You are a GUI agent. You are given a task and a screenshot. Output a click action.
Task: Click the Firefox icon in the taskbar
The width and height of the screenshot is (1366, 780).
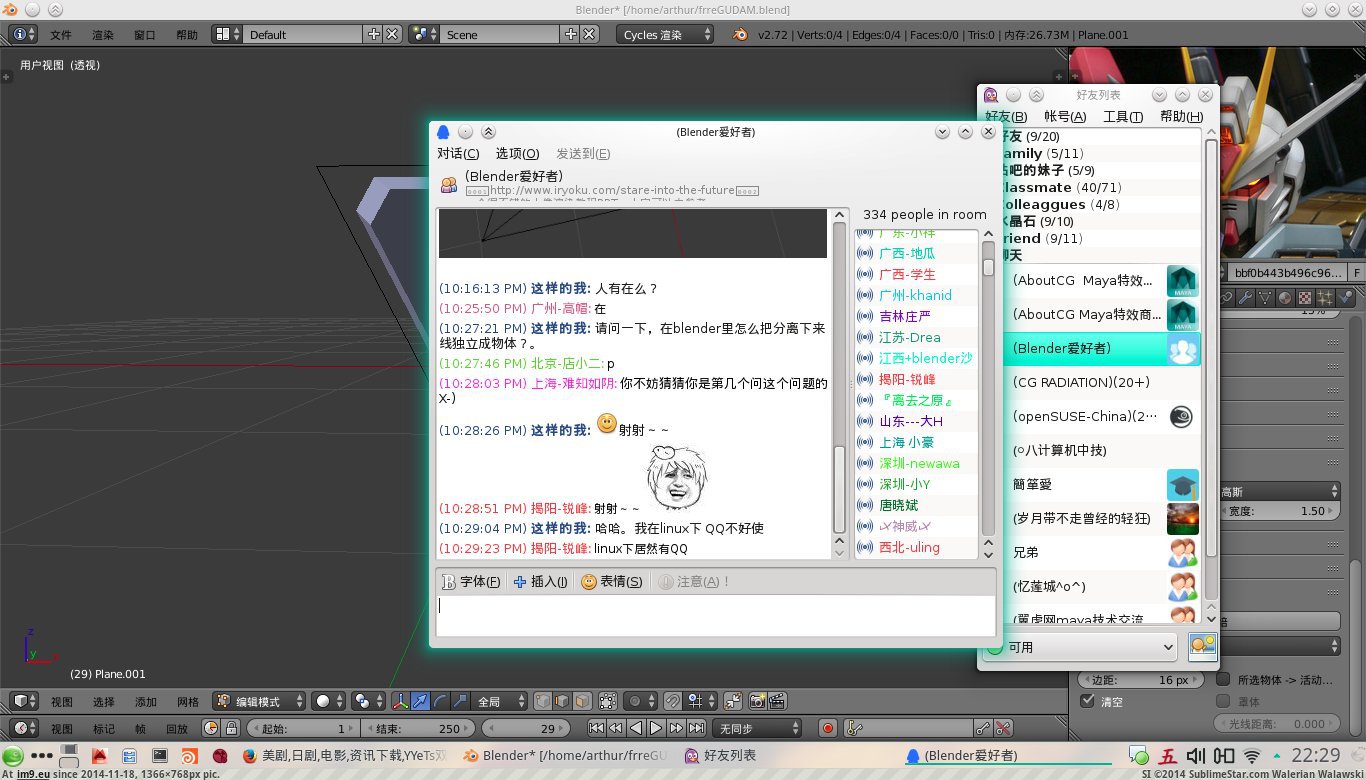click(249, 756)
